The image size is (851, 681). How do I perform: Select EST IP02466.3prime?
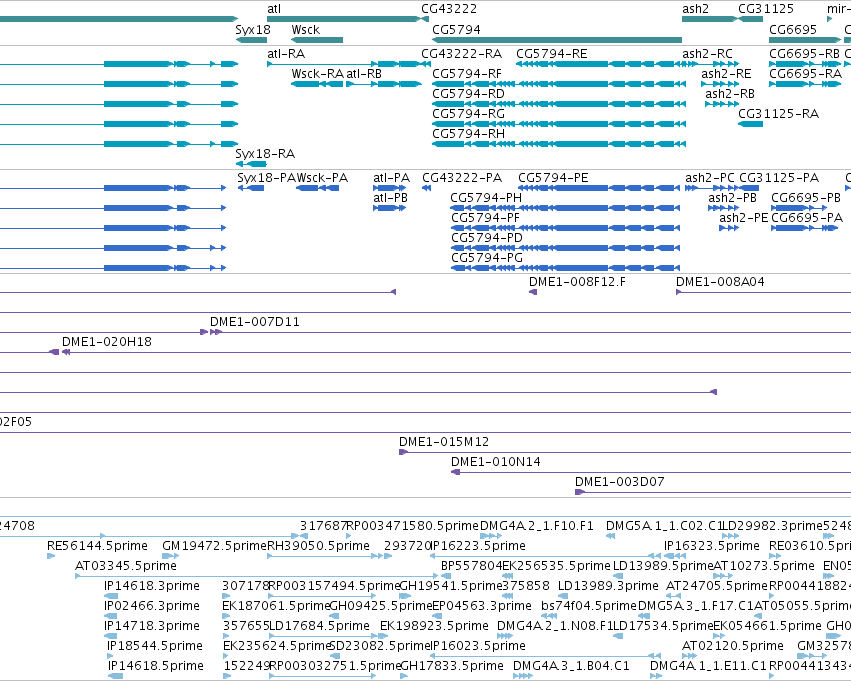[152, 606]
